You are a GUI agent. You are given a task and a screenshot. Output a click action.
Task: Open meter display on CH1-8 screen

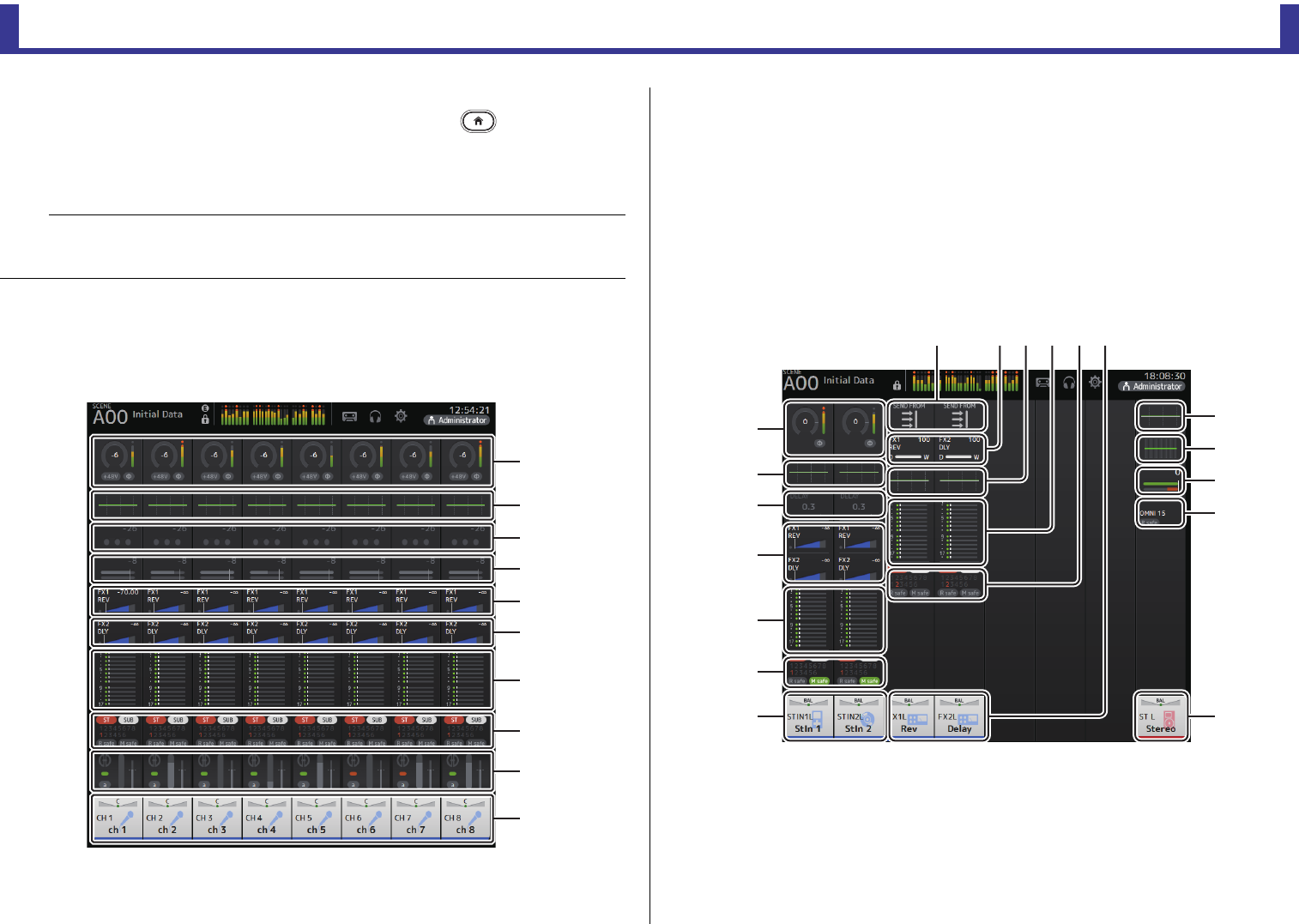tap(274, 415)
